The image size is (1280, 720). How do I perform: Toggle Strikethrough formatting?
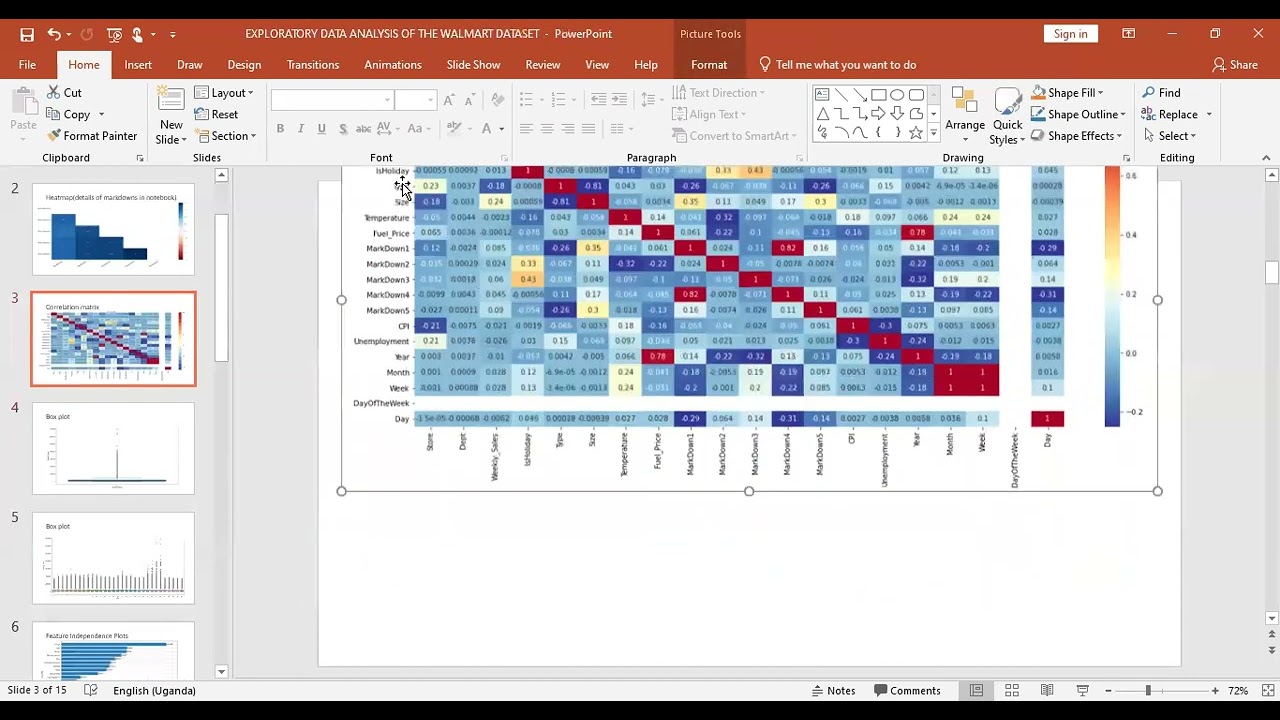364,129
